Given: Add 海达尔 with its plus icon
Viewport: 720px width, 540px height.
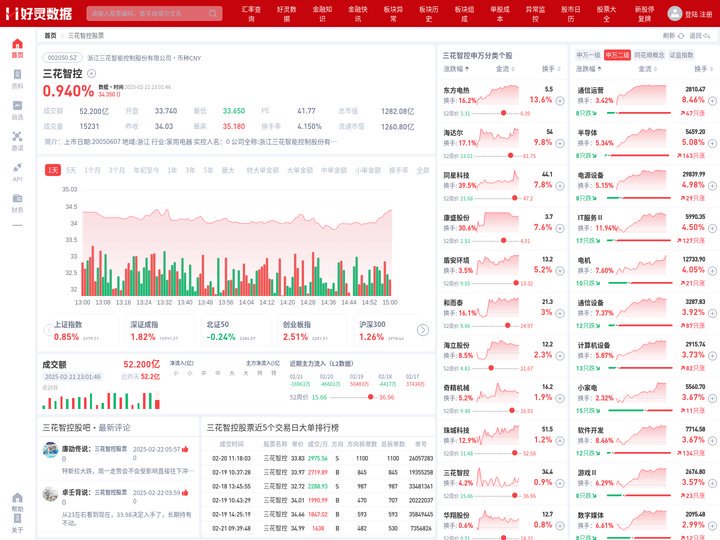Looking at the screenshot, I should [560, 143].
